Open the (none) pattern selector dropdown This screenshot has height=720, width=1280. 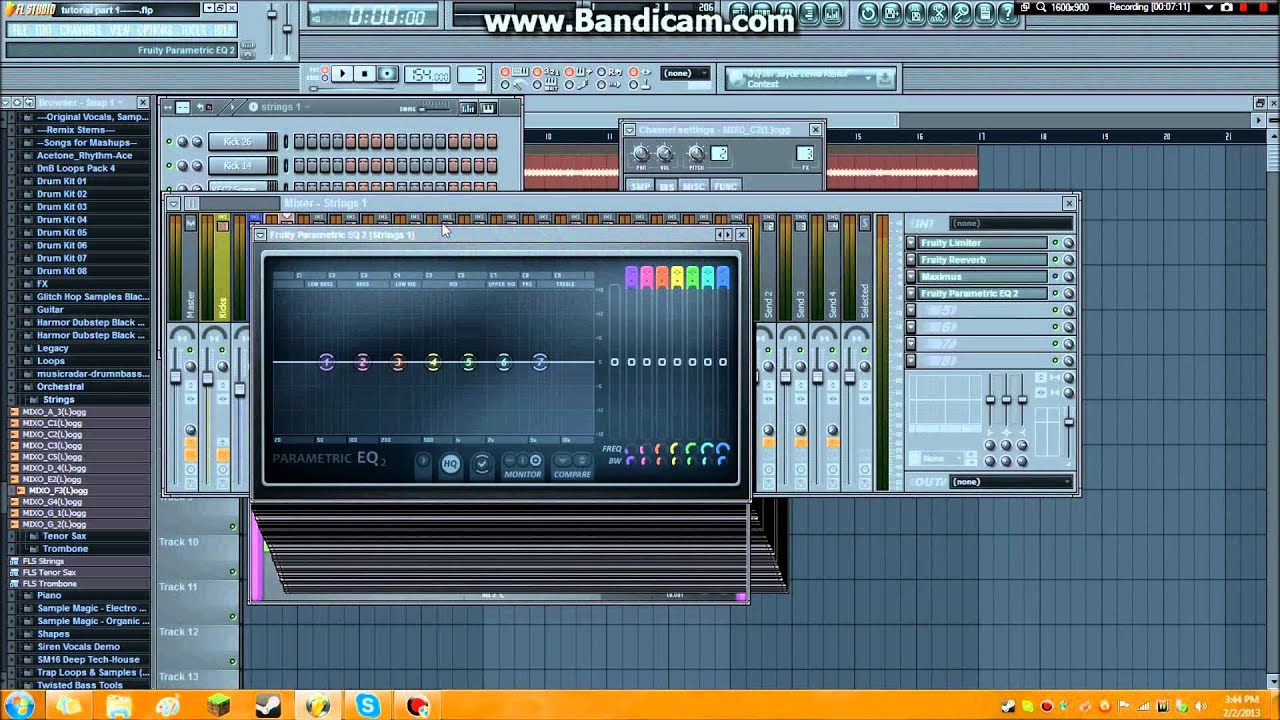685,73
